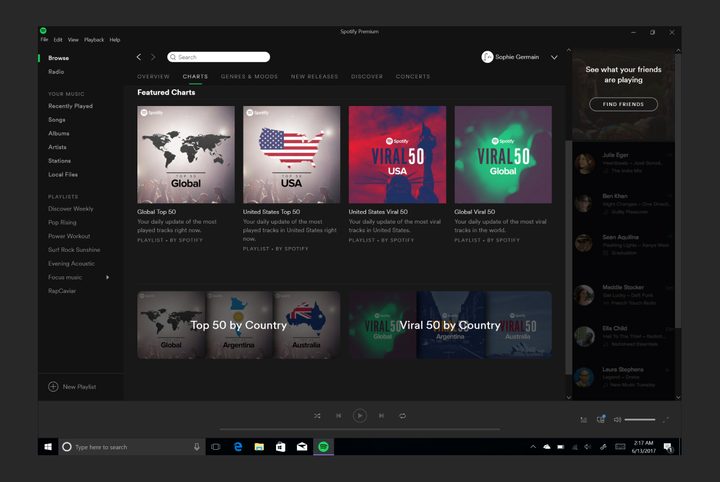
Task: Adjust the volume slider
Action: (640, 420)
